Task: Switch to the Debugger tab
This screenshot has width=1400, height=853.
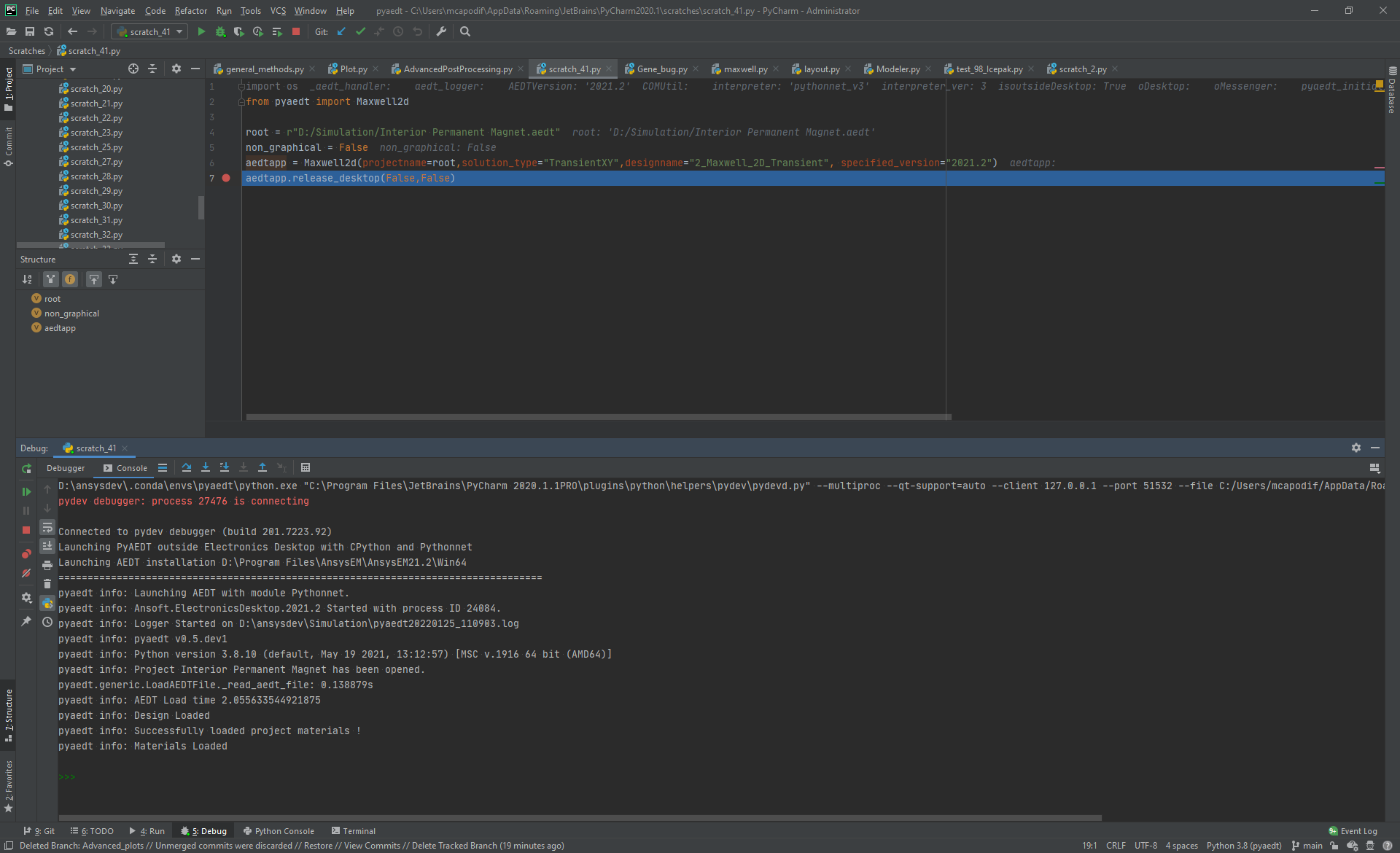Action: click(66, 468)
